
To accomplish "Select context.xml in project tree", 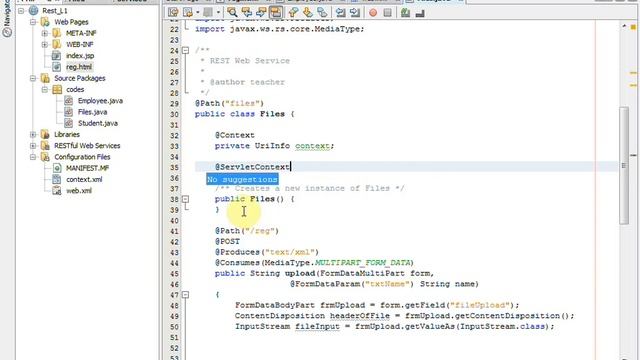I will click(x=84, y=179).
